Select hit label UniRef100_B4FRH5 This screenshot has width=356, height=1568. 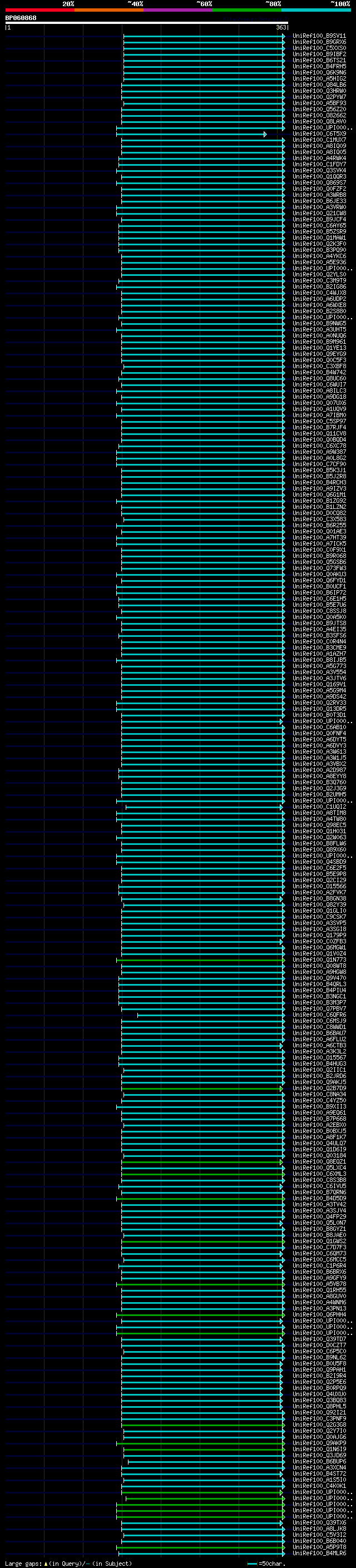319,66
